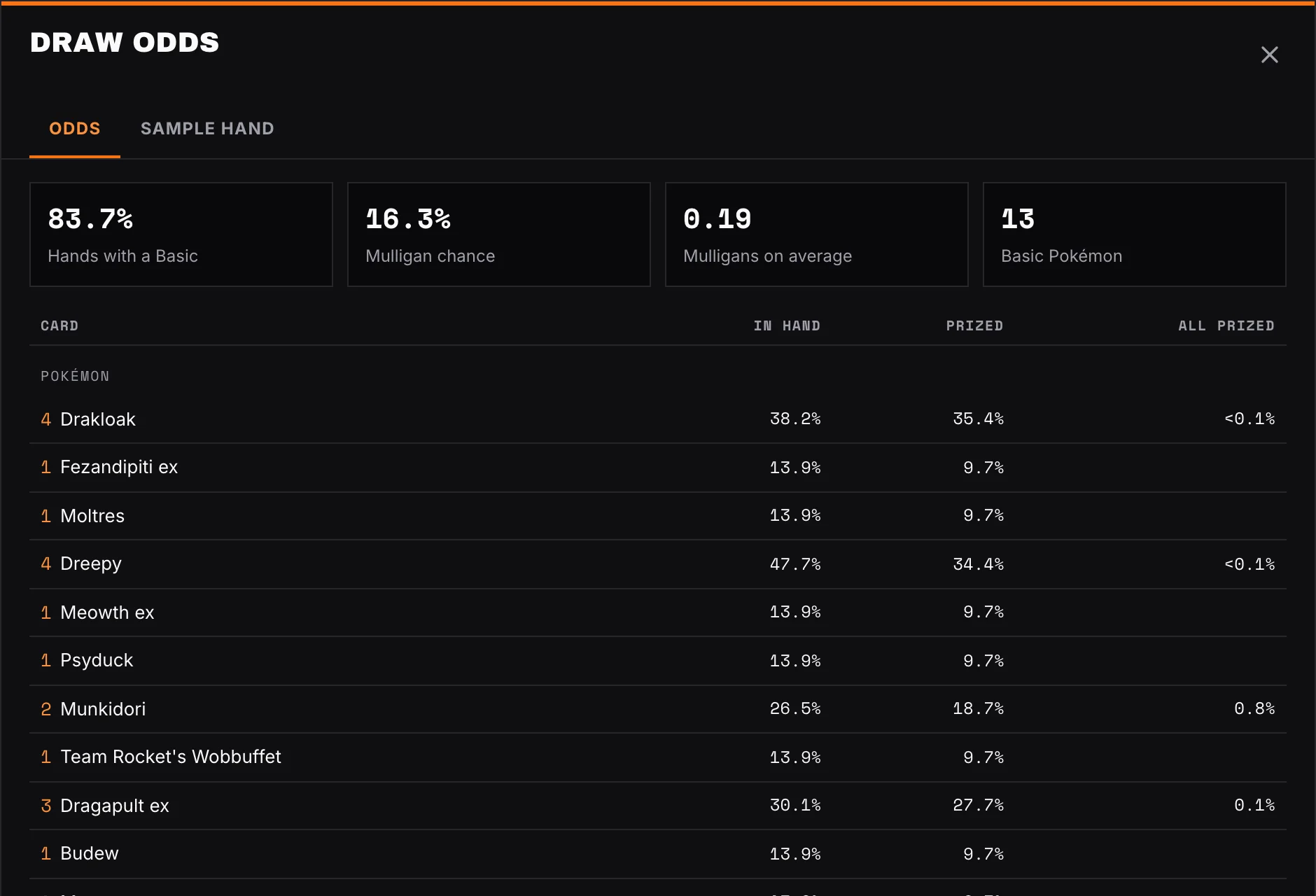
Task: Switch to the Sample Hand tab
Action: (x=207, y=129)
